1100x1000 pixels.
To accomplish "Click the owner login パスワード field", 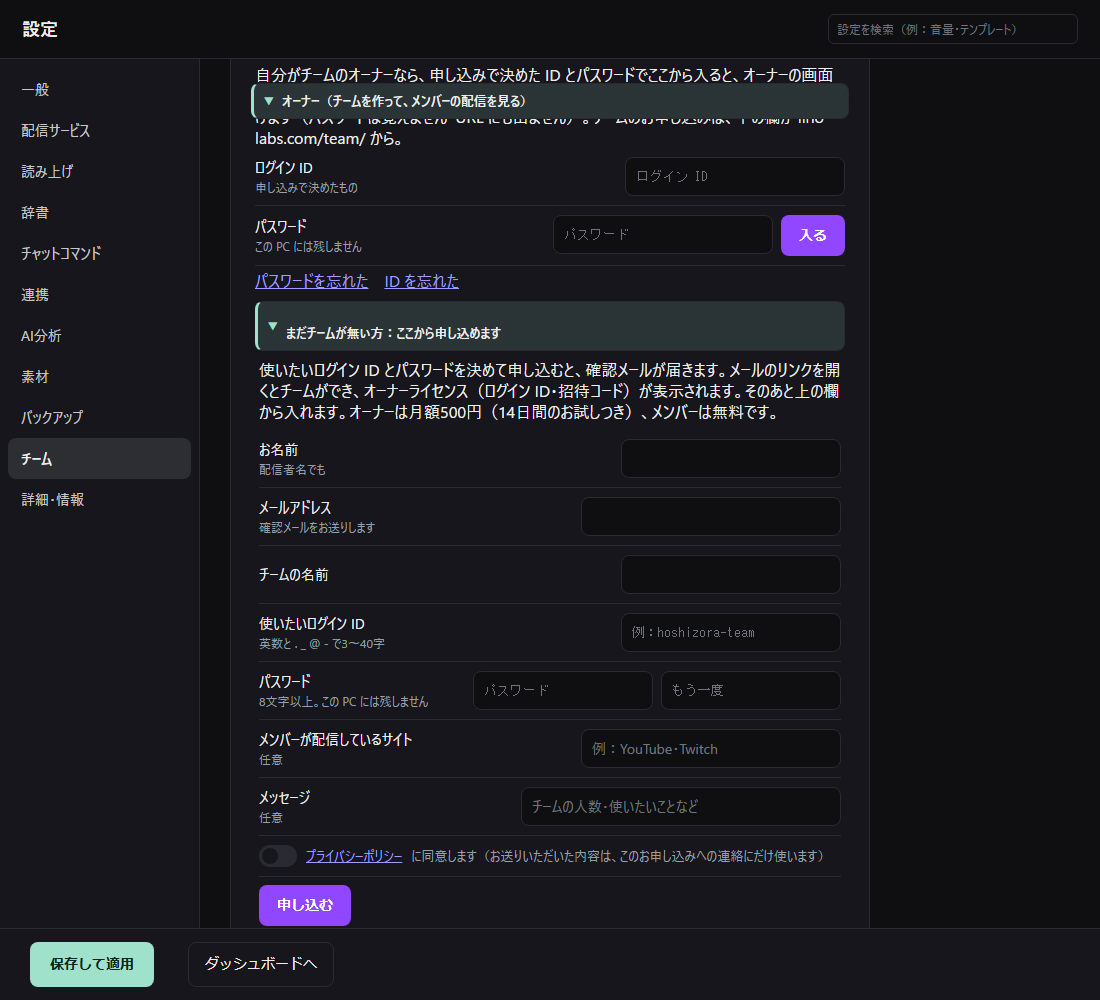I will (x=662, y=234).
